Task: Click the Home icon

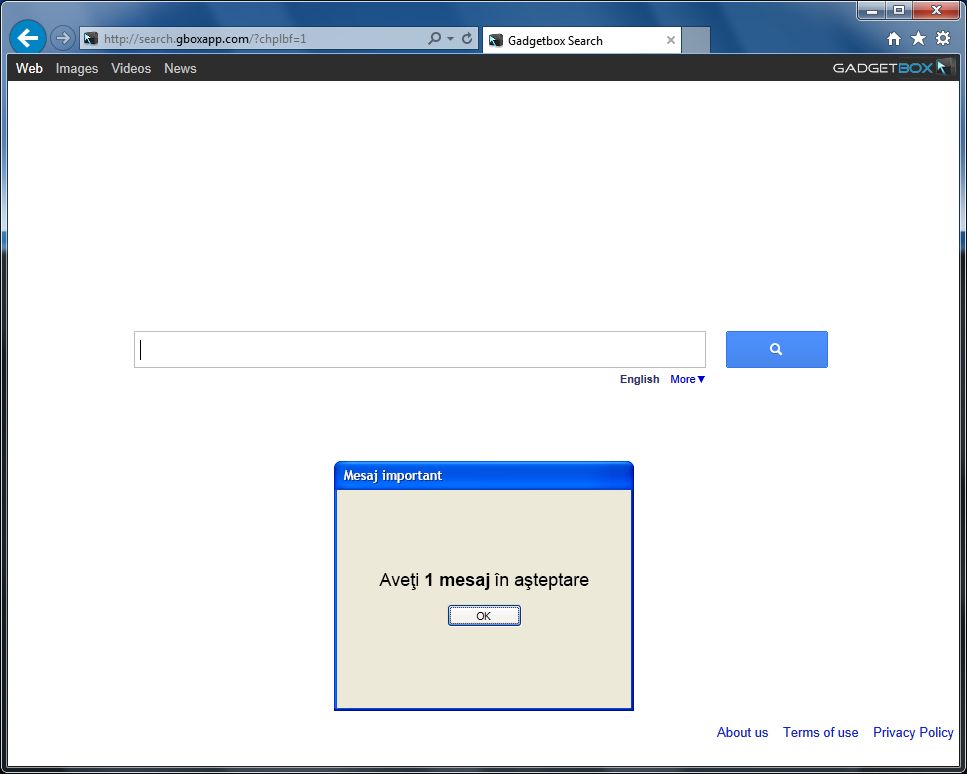Action: (894, 39)
